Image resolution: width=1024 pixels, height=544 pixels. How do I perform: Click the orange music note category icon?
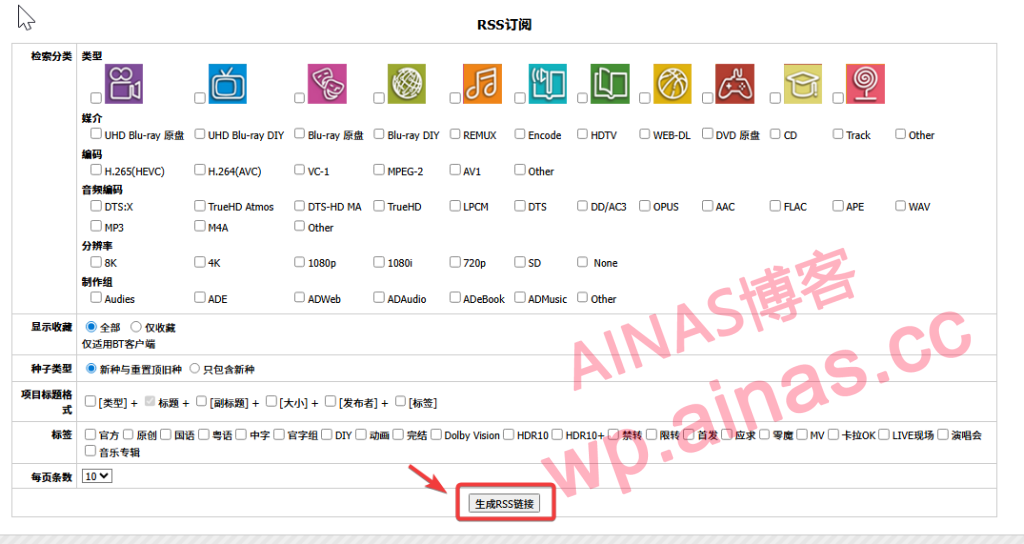(483, 84)
